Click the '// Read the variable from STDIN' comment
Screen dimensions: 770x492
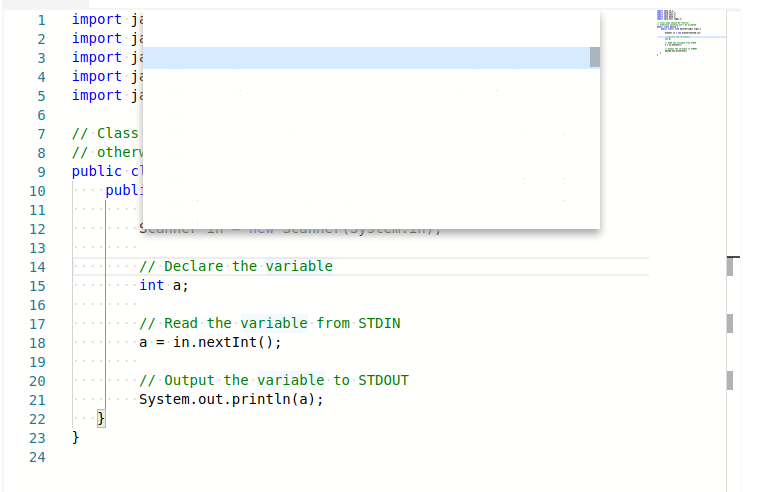(x=270, y=324)
